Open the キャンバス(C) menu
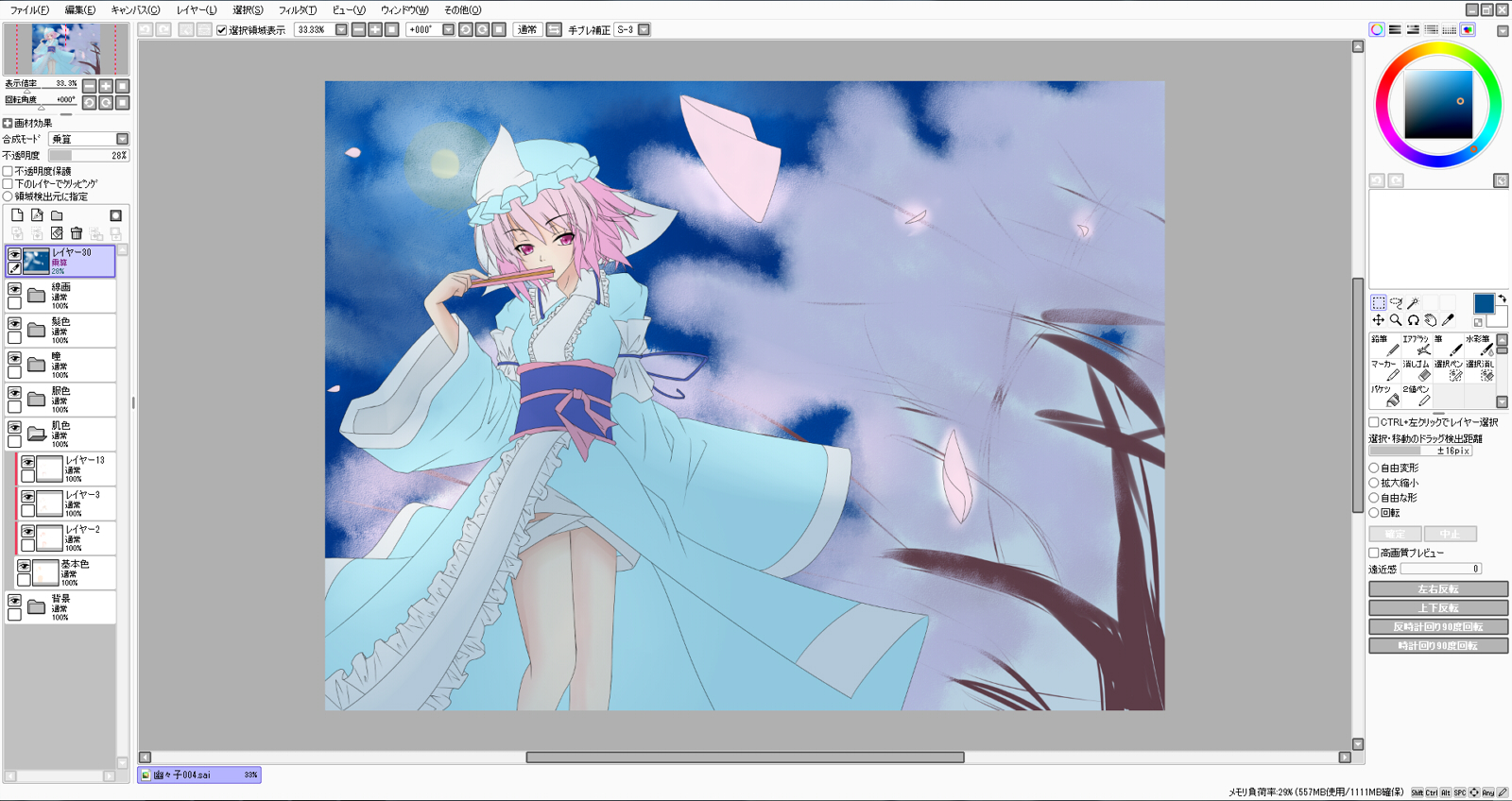 click(x=135, y=9)
